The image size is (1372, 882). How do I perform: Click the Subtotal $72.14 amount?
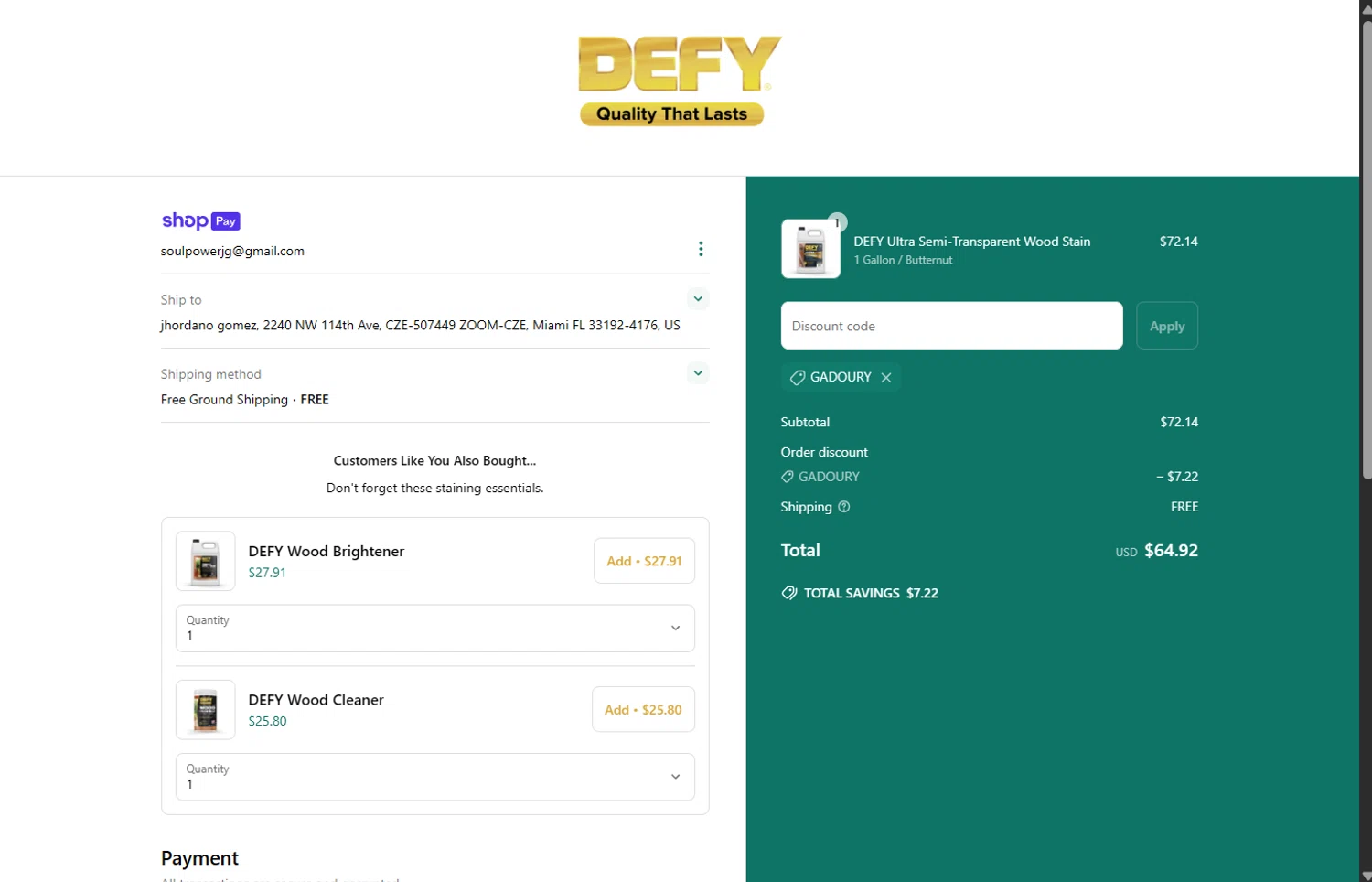[1179, 422]
